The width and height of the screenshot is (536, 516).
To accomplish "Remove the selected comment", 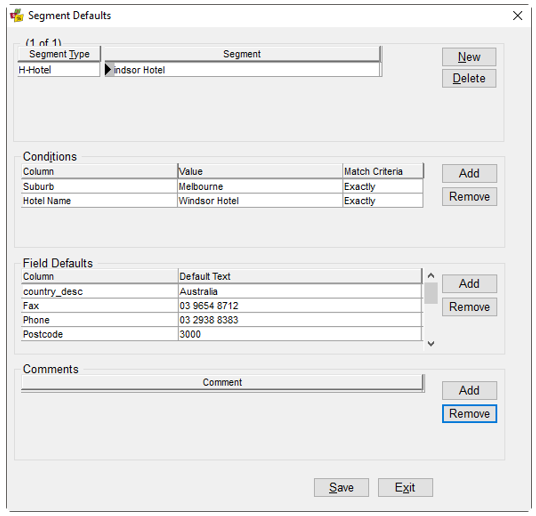I will coord(469,414).
